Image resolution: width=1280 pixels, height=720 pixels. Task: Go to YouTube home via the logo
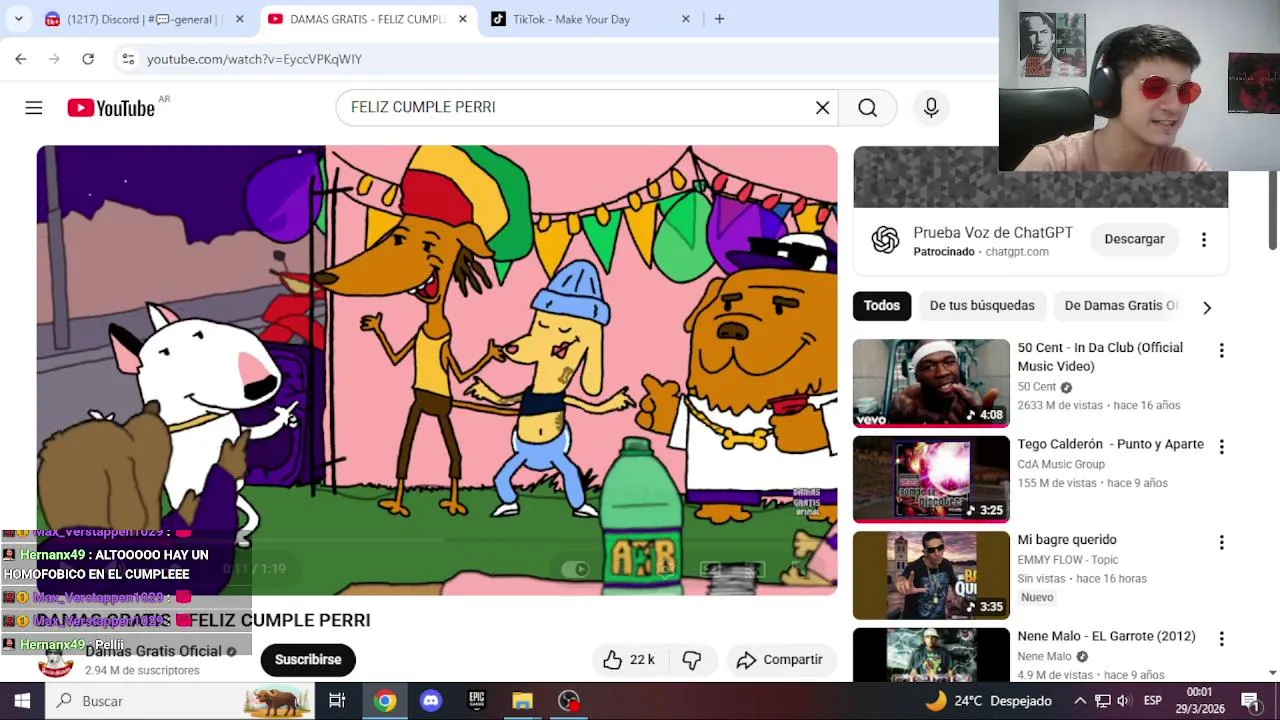pos(111,108)
